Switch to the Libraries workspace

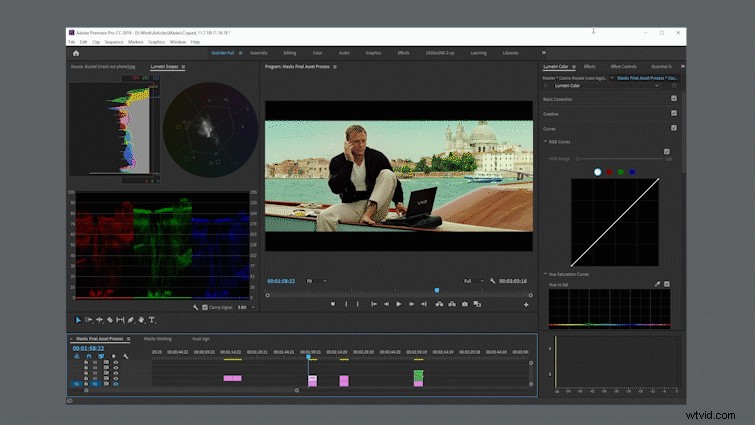510,53
